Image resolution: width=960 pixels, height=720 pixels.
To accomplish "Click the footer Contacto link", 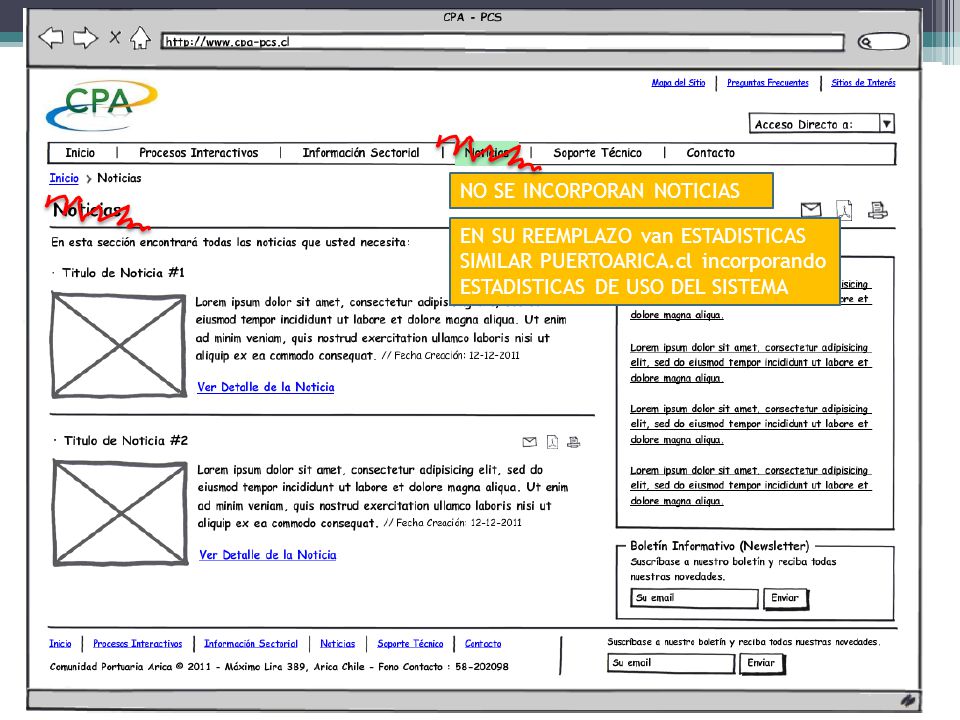I will click(x=483, y=643).
